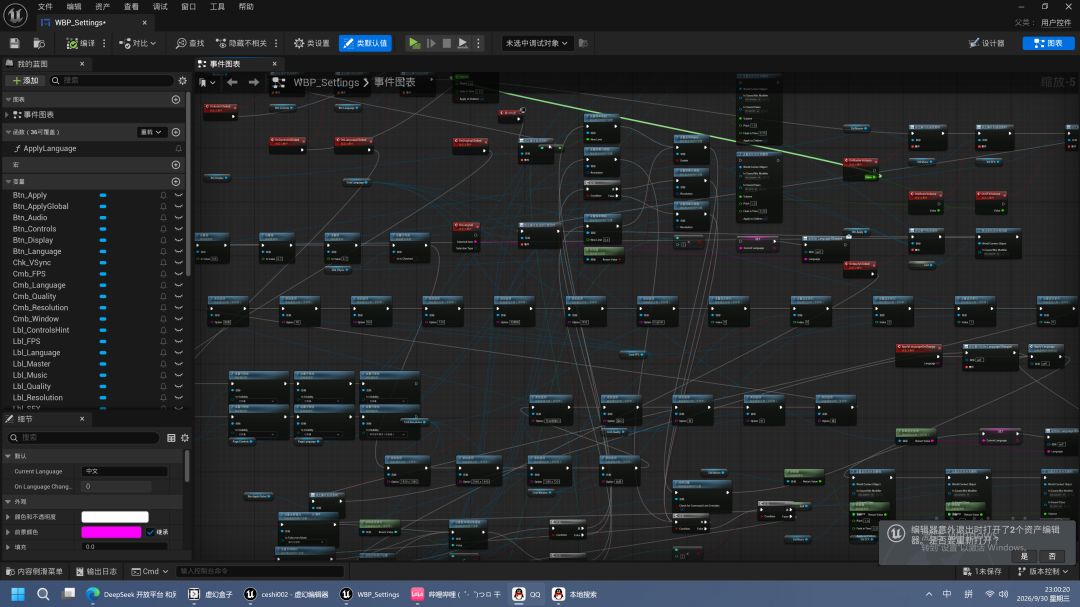Open the debug object selection dropdown
Viewport: 1080px width, 607px height.
click(537, 43)
